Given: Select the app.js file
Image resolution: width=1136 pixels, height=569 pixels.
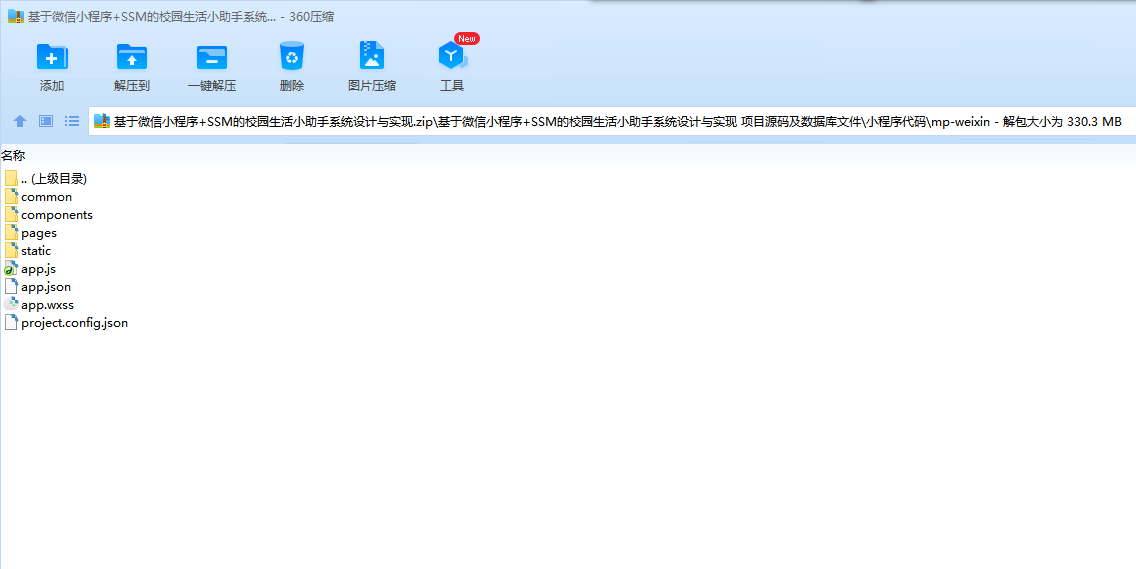Looking at the screenshot, I should point(30,269).
